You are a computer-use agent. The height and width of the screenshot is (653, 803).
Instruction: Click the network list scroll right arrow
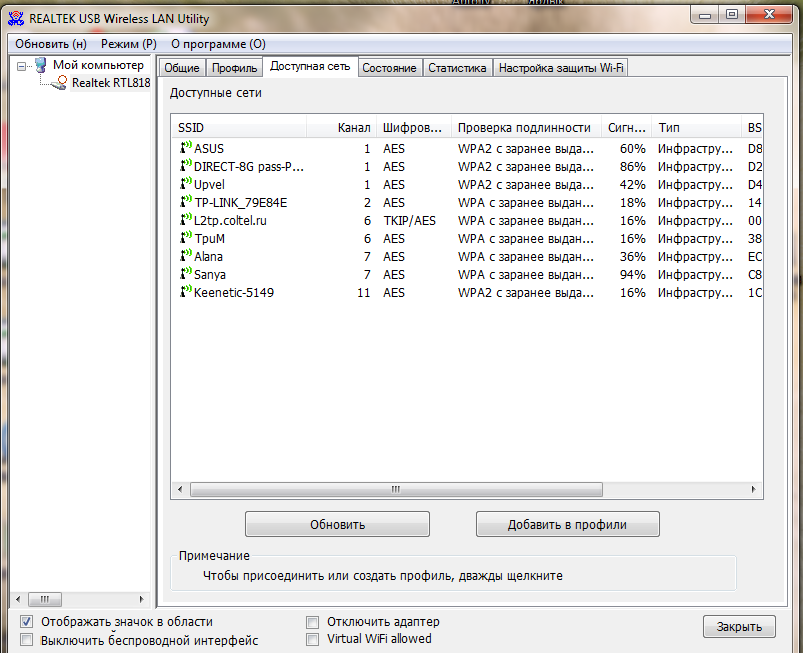753,490
